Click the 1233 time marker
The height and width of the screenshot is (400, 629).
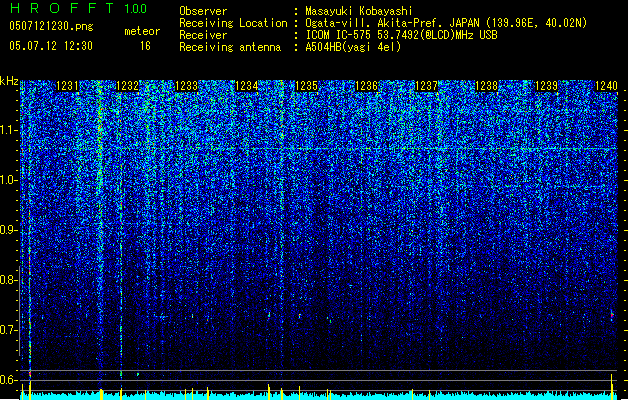click(x=187, y=86)
